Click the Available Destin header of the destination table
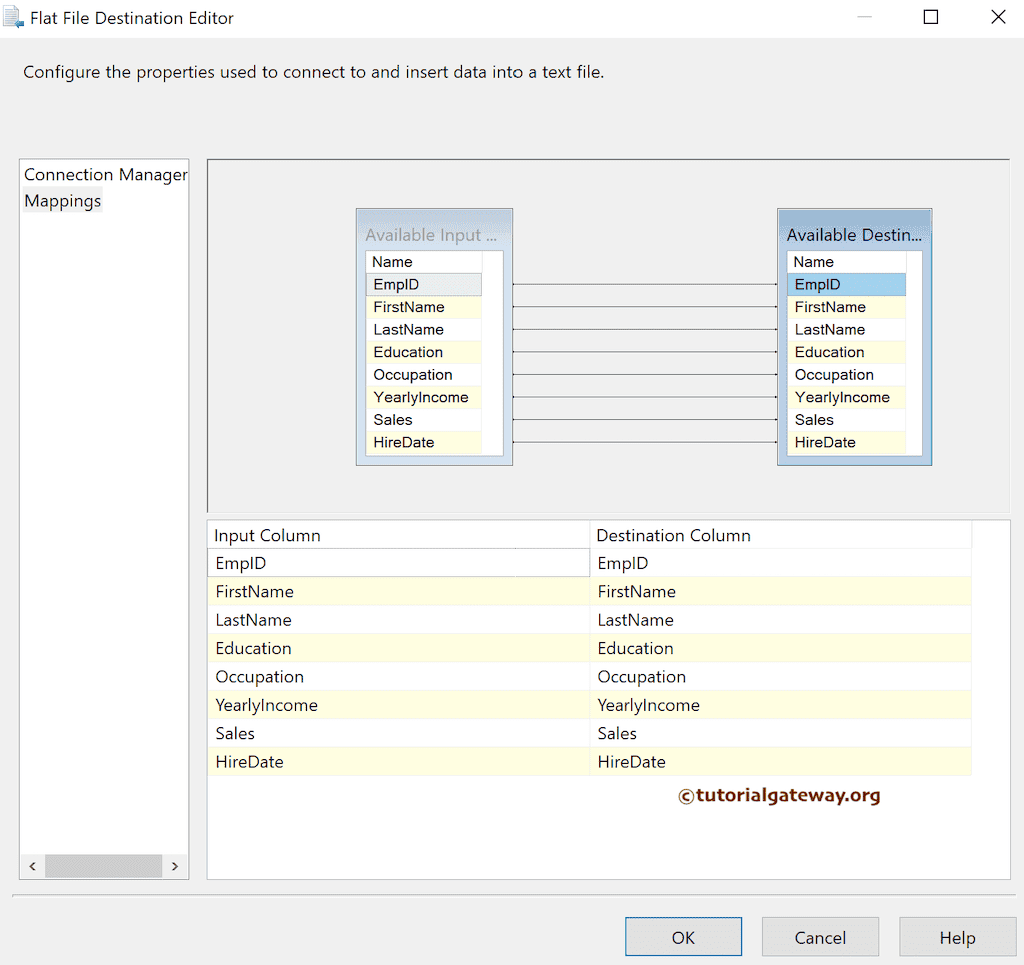Screen dimensions: 1024x965 coord(854,234)
